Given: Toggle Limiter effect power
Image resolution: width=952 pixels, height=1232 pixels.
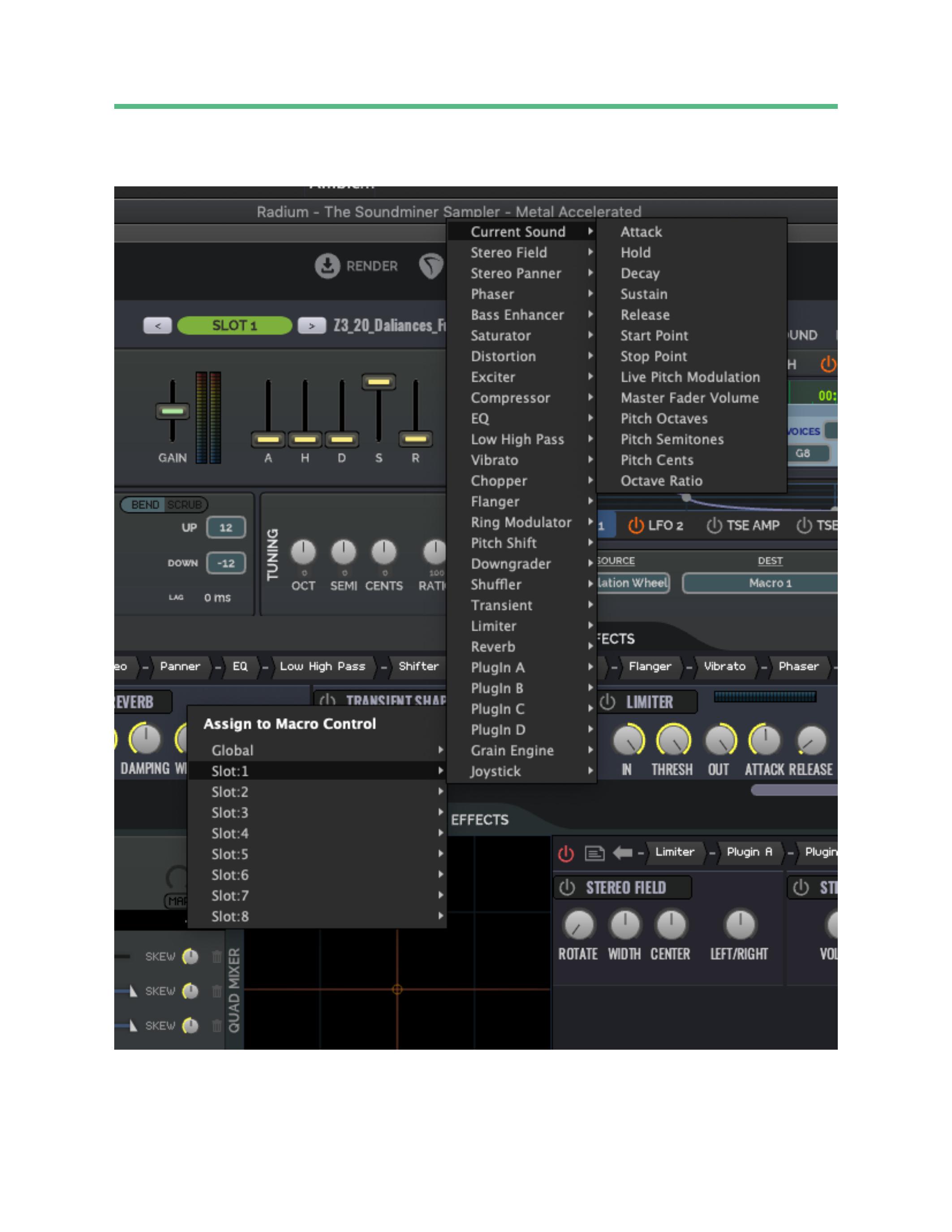Looking at the screenshot, I should (x=607, y=702).
